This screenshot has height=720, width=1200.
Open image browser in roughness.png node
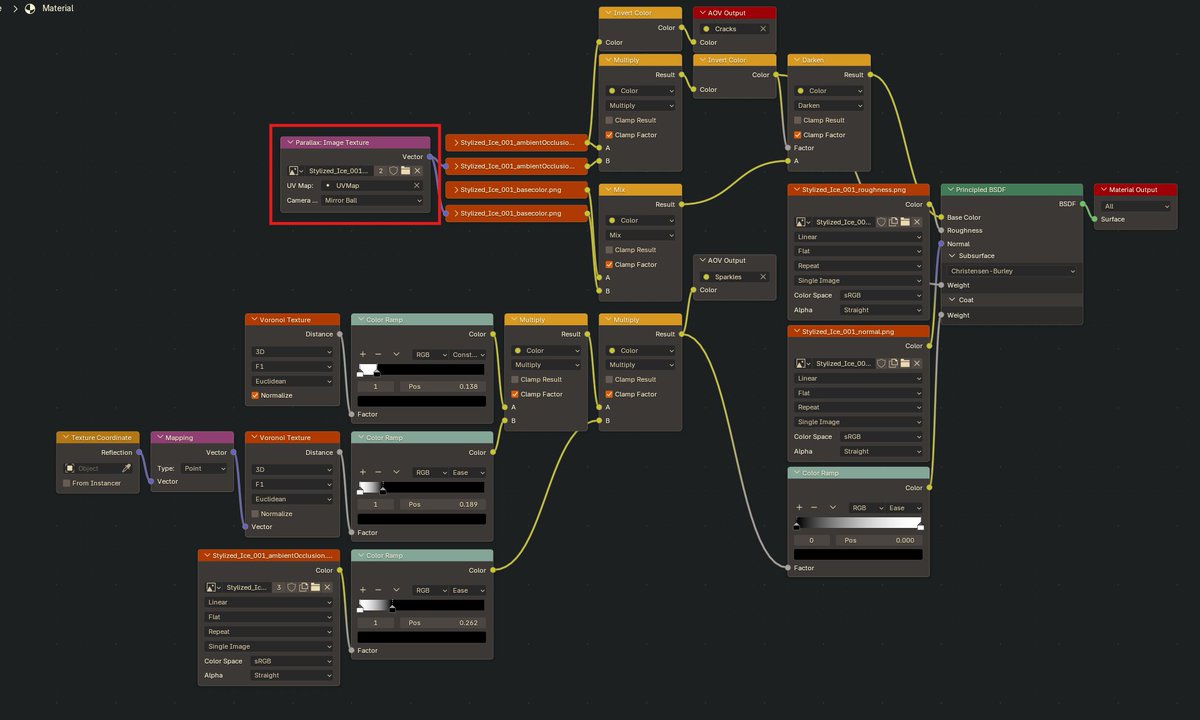click(802, 222)
